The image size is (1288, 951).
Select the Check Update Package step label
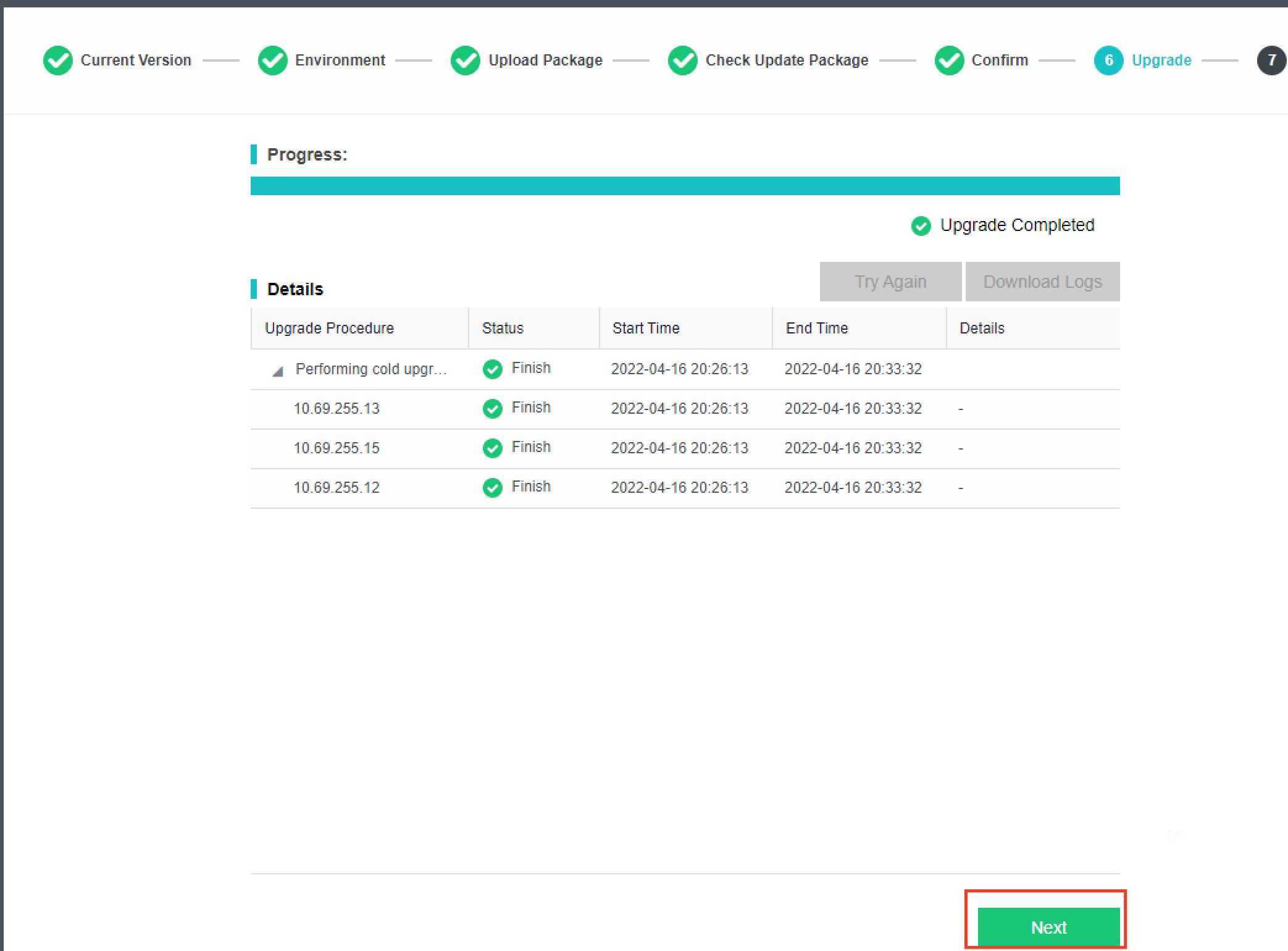pyautogui.click(x=787, y=61)
